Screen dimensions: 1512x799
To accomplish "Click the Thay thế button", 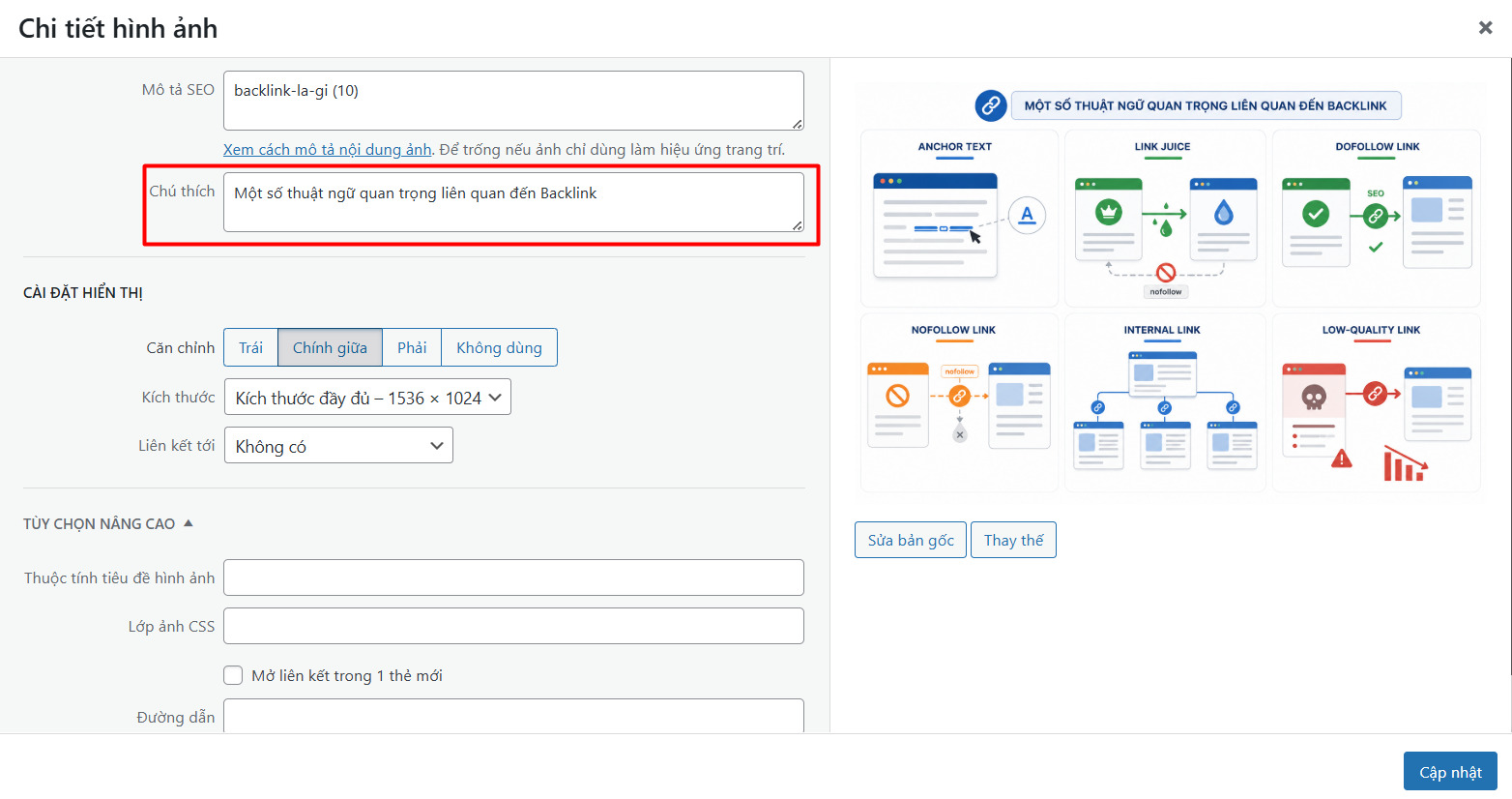I will (1013, 540).
